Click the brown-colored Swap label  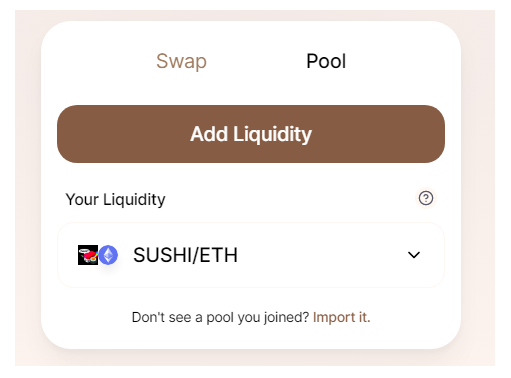tap(181, 61)
